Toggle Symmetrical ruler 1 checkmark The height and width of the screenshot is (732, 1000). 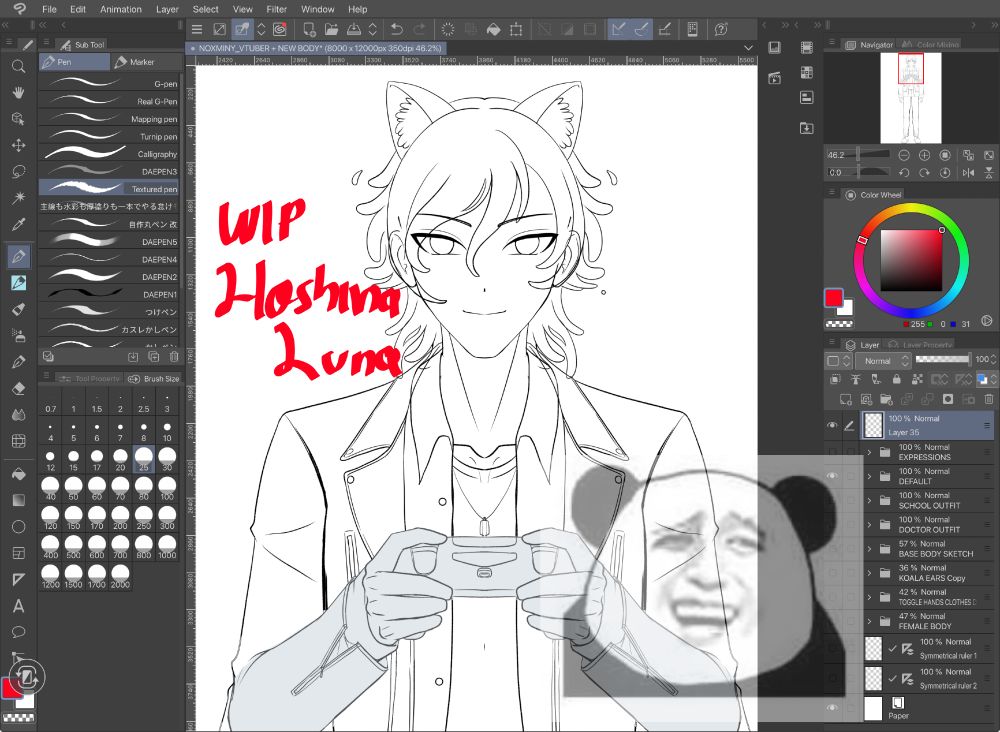[x=892, y=648]
